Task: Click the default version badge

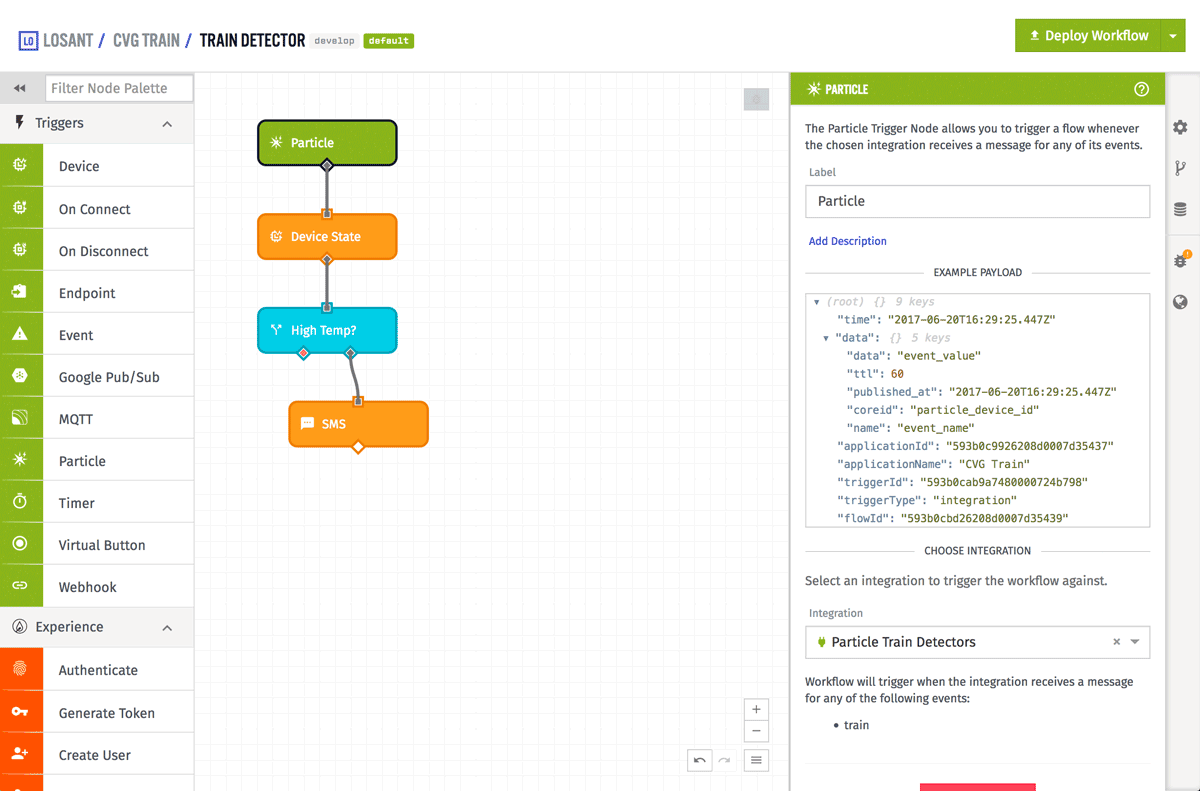Action: [388, 41]
